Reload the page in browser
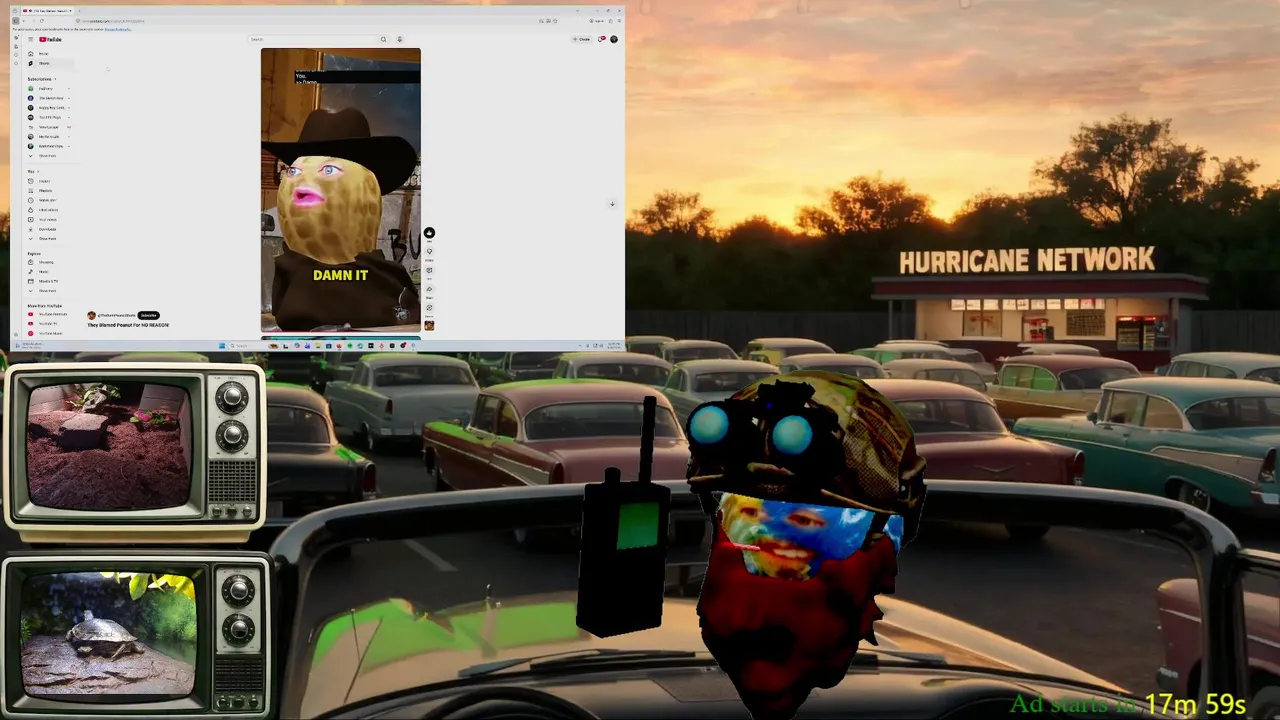Viewport: 1280px width, 720px height. click(x=41, y=20)
